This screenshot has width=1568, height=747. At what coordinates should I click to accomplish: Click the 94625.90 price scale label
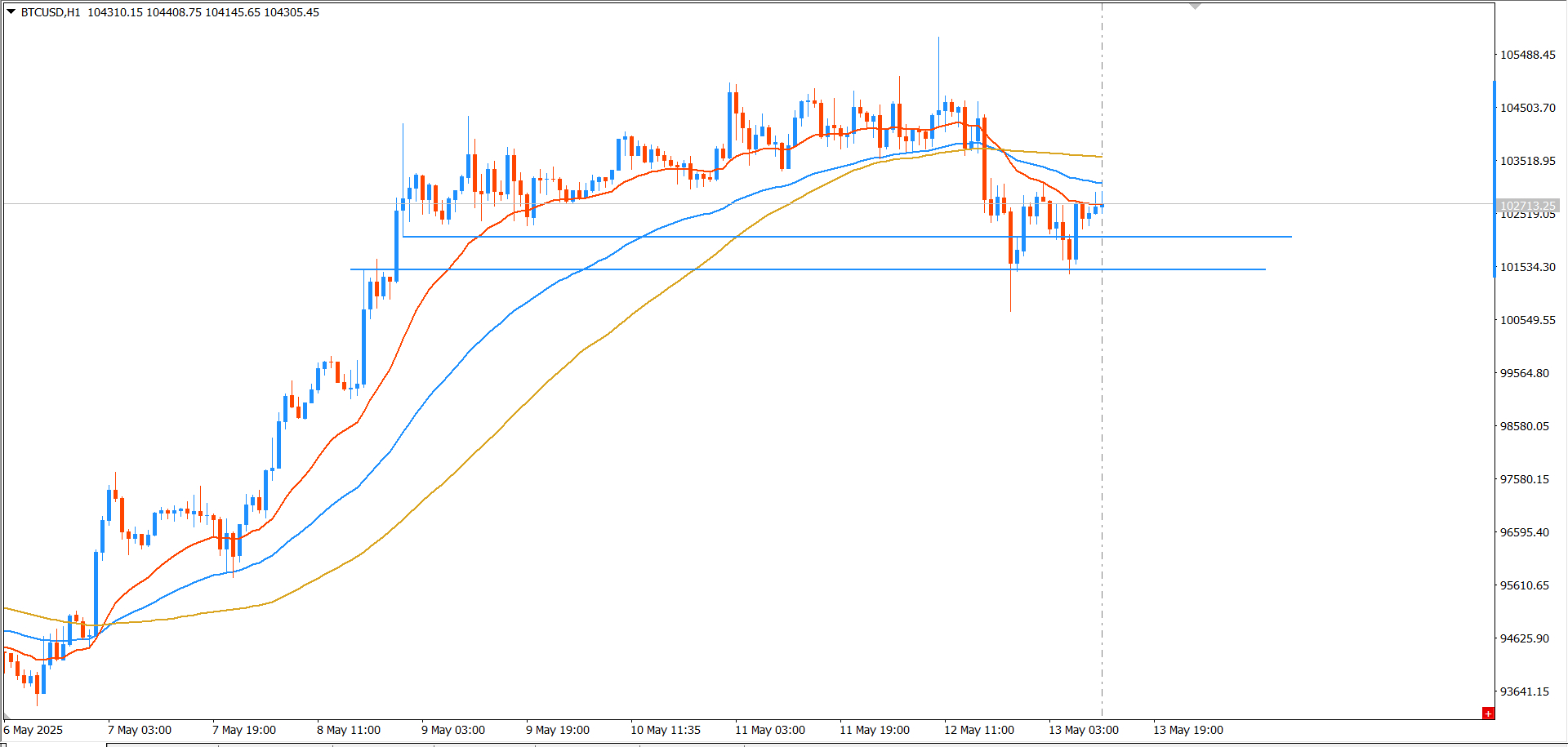tap(1525, 638)
